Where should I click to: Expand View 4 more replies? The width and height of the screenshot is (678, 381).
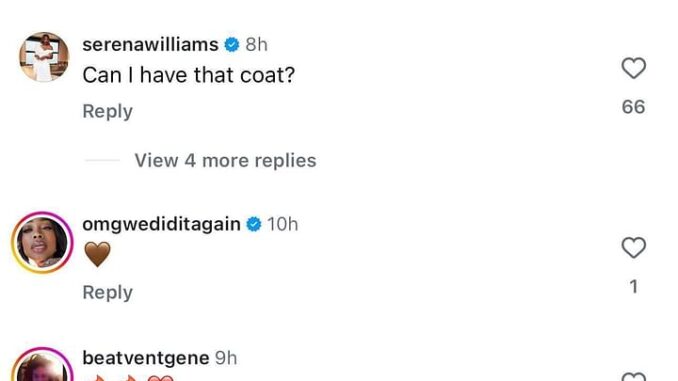coord(225,160)
